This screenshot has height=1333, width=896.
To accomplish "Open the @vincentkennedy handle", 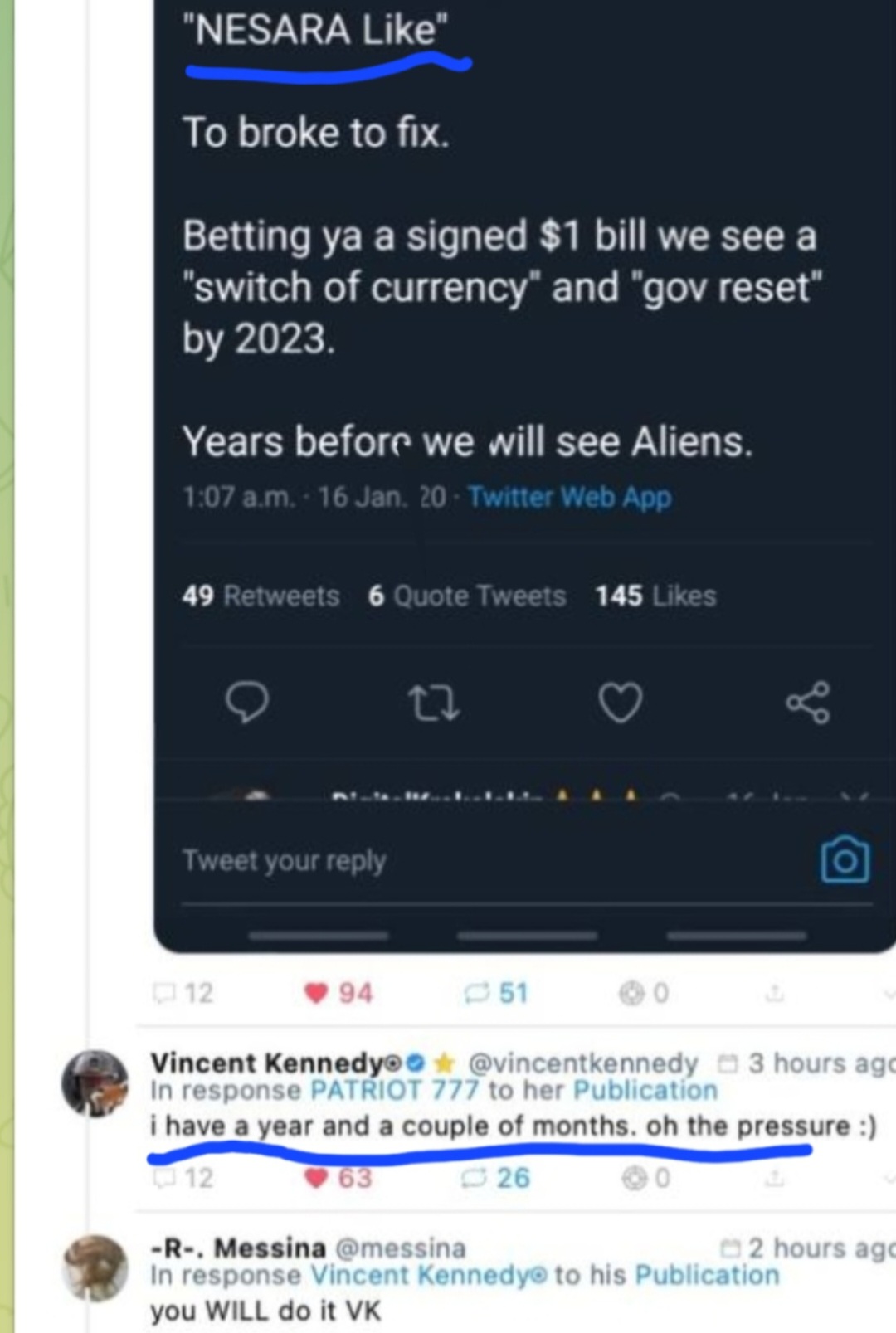I will click(x=583, y=1063).
